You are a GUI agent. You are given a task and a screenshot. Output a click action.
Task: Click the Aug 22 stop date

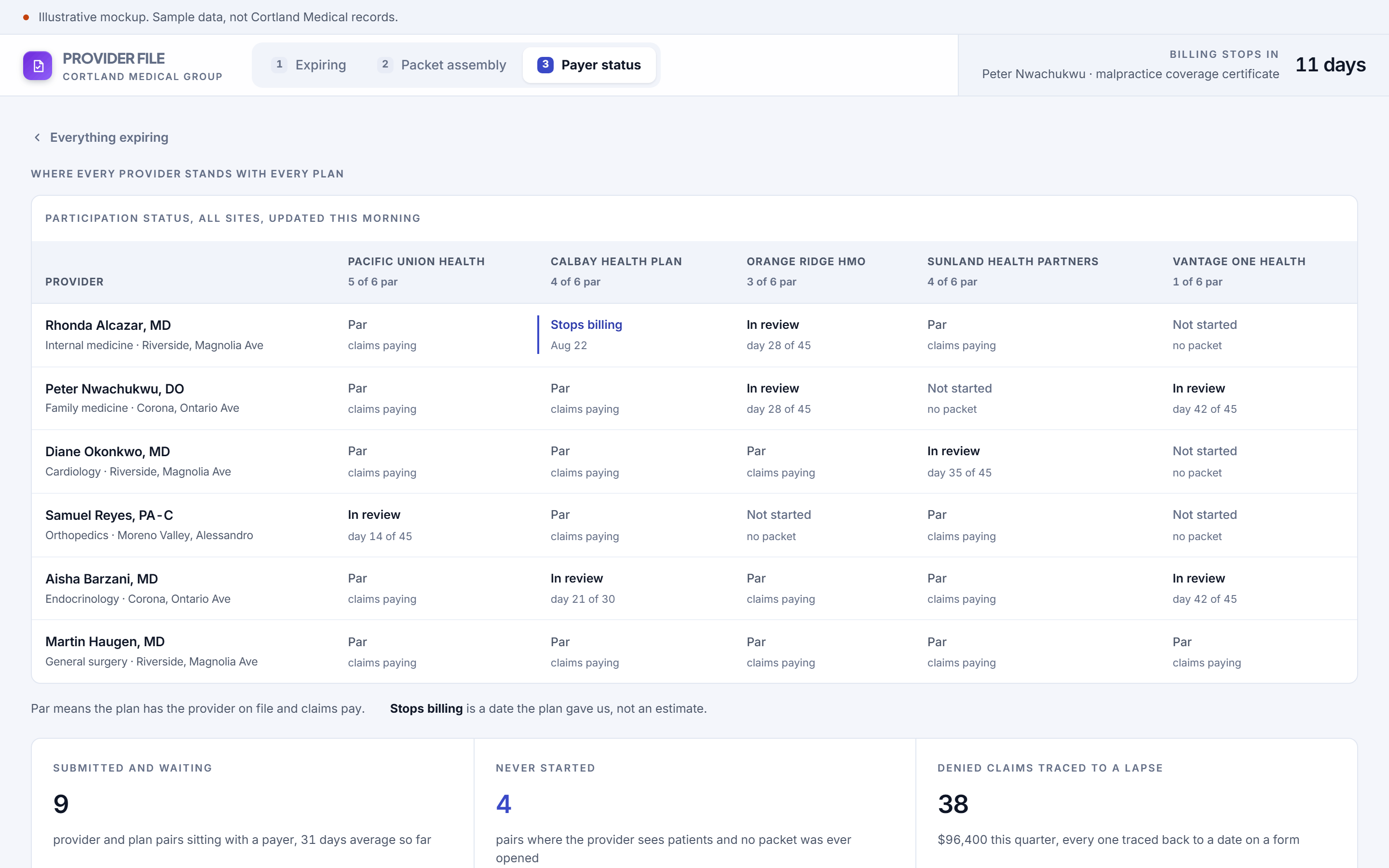tap(568, 346)
